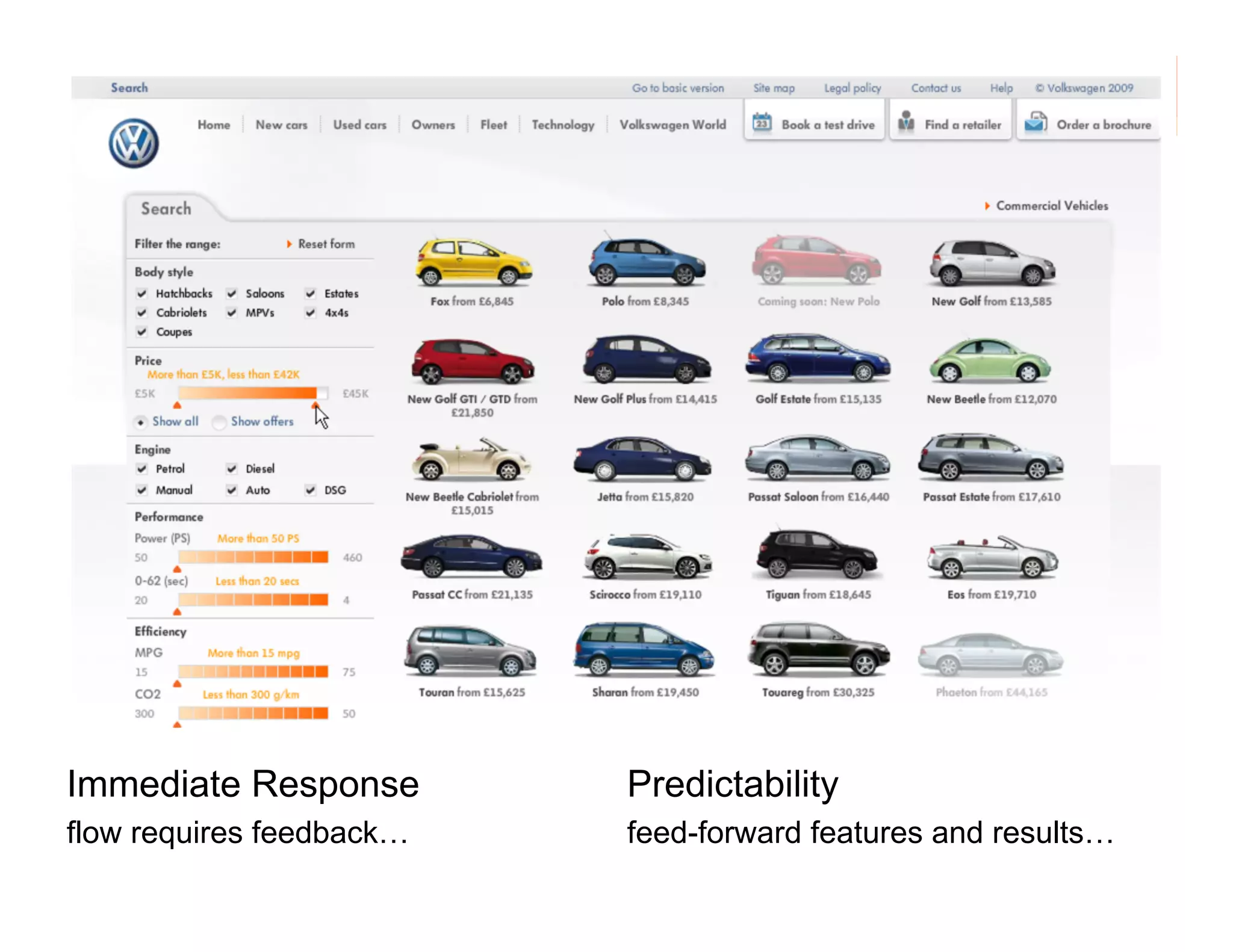Uncheck the DSG transmission option
This screenshot has height=952, width=1233.
click(311, 490)
